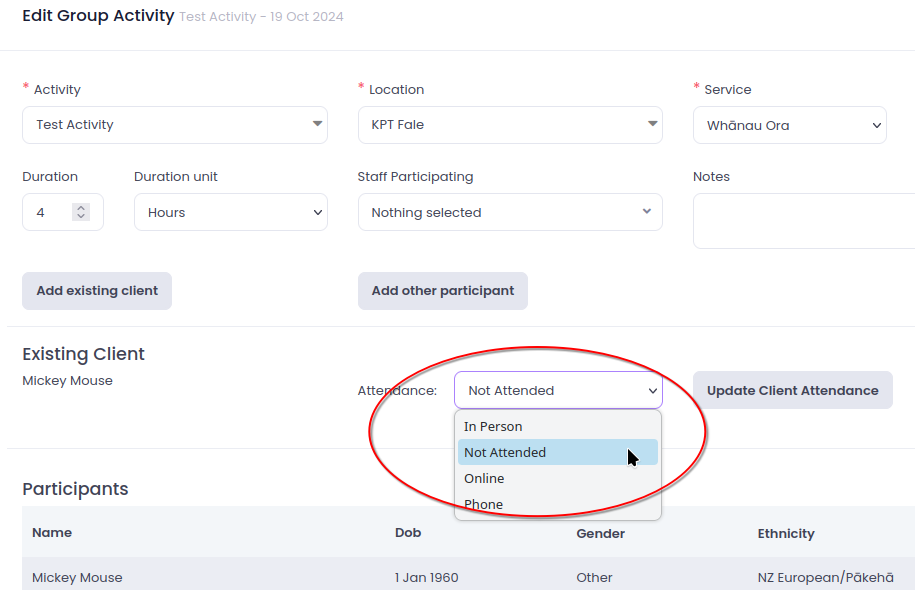Open the Service dropdown showing Whānau Ora

point(789,125)
